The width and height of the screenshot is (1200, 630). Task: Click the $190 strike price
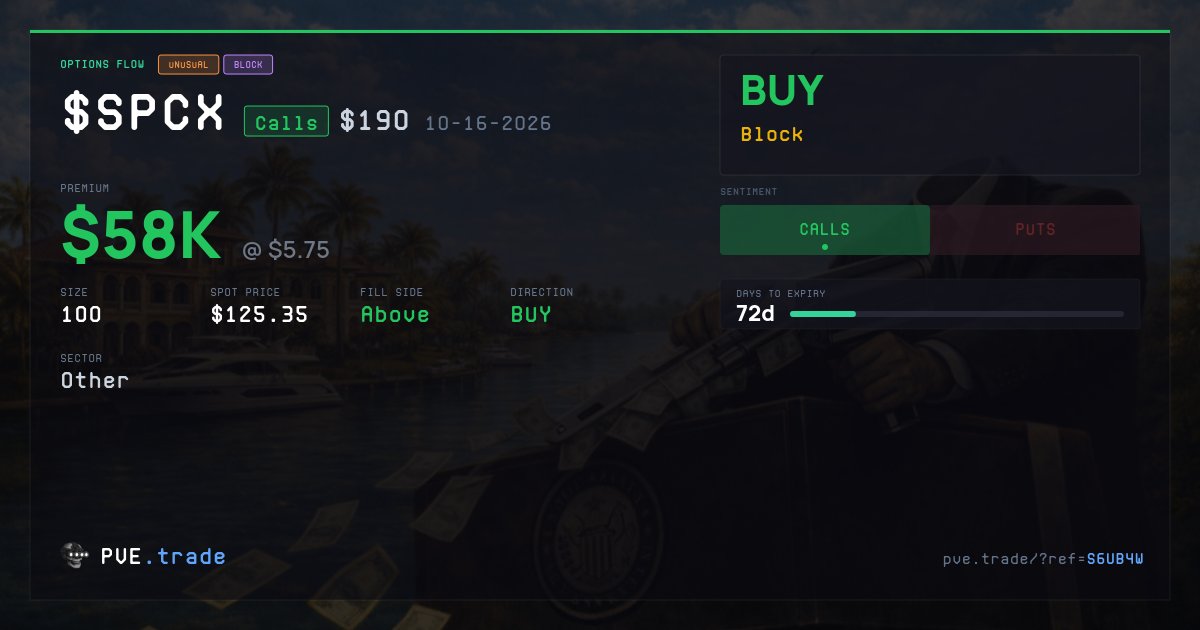tap(374, 121)
